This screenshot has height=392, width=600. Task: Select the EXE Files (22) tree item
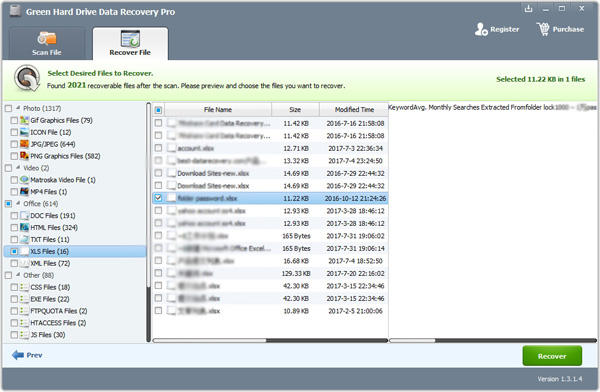pyautogui.click(x=50, y=299)
